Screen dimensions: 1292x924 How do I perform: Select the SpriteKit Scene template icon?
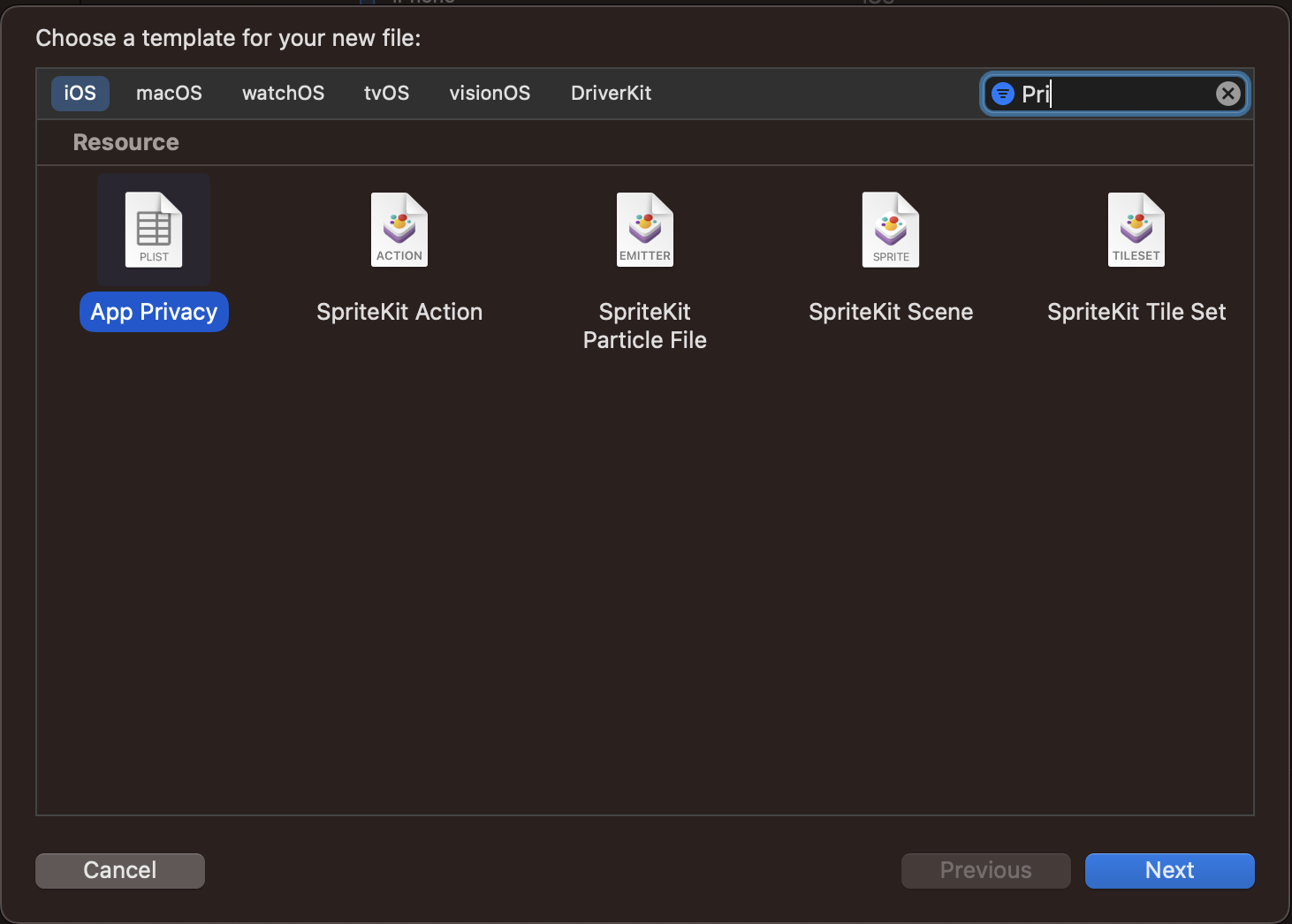click(891, 230)
